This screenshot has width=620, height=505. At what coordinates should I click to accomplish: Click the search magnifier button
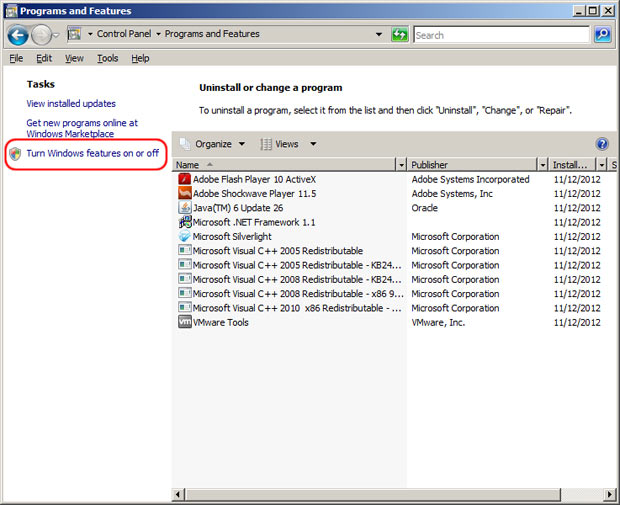pos(603,34)
